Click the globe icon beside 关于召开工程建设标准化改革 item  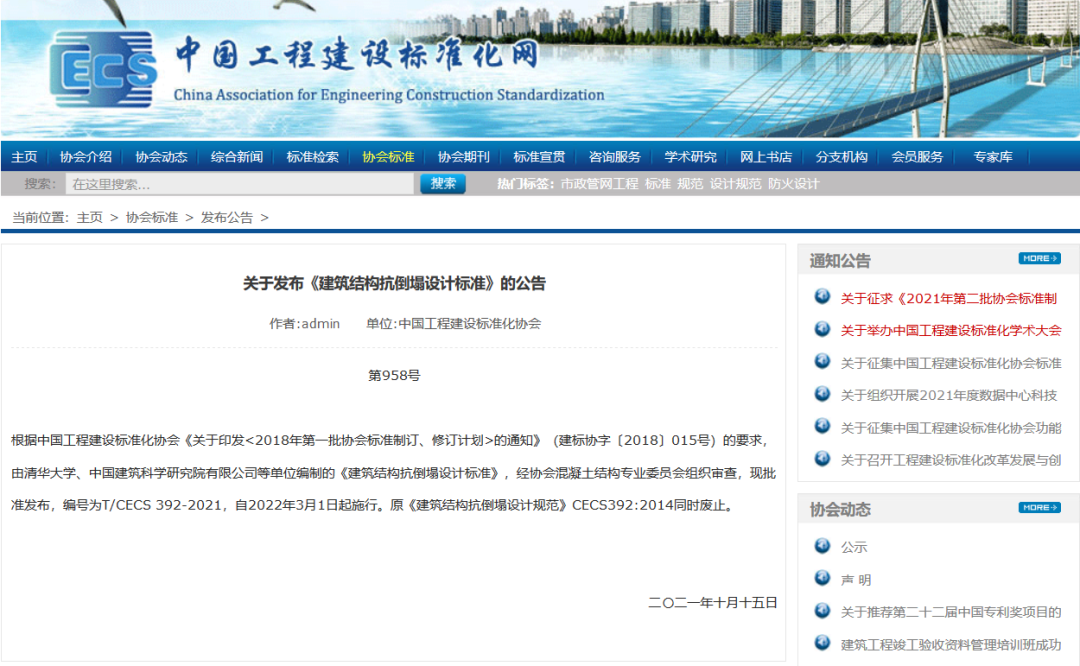(x=822, y=459)
